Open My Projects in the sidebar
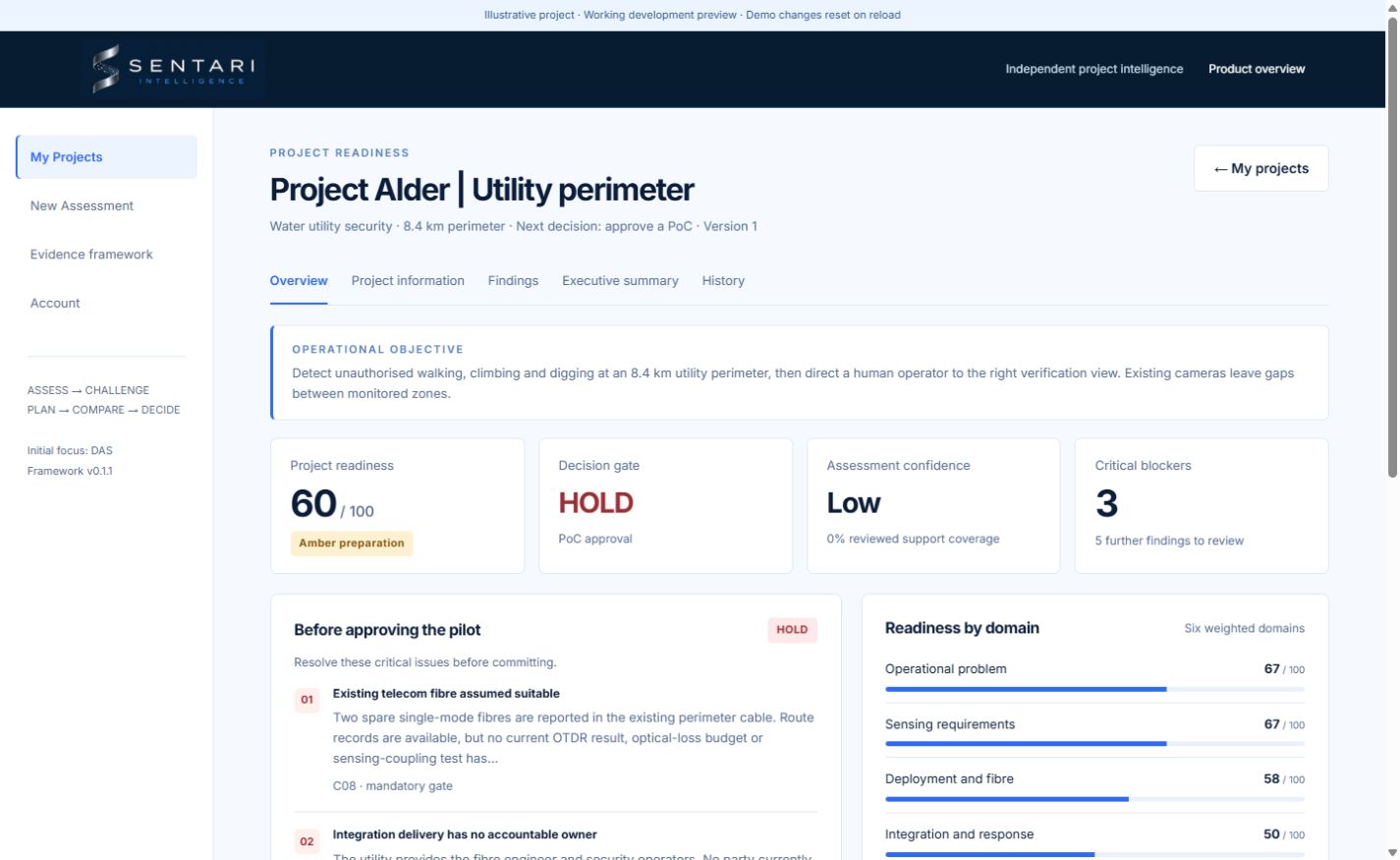The width and height of the screenshot is (1400, 860). click(x=106, y=157)
